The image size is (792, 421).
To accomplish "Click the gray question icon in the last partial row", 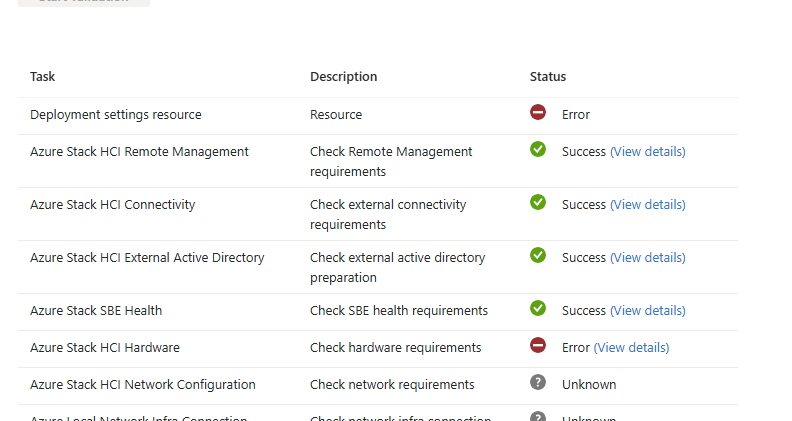I will (538, 416).
